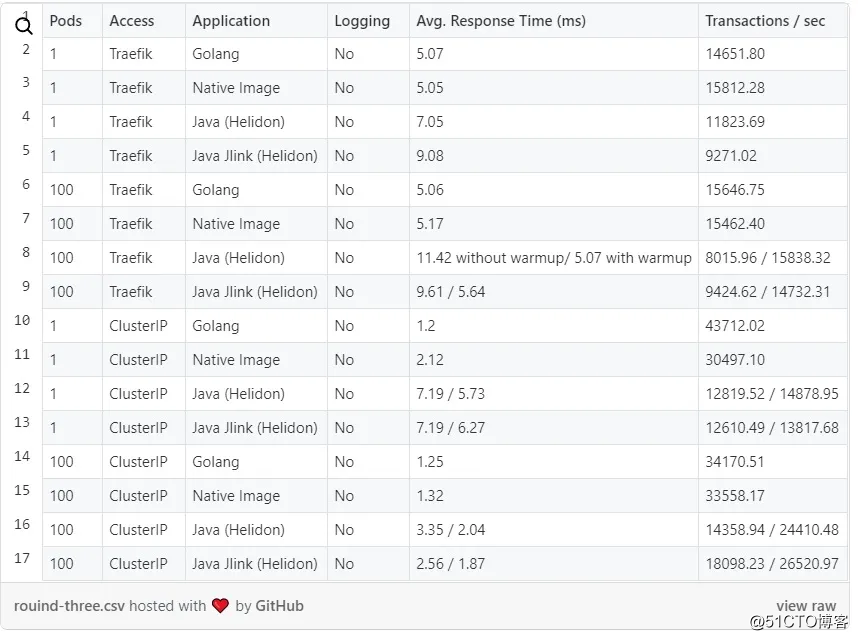This screenshot has width=858, height=640.
Task: Click the view raw link
Action: [805, 606]
